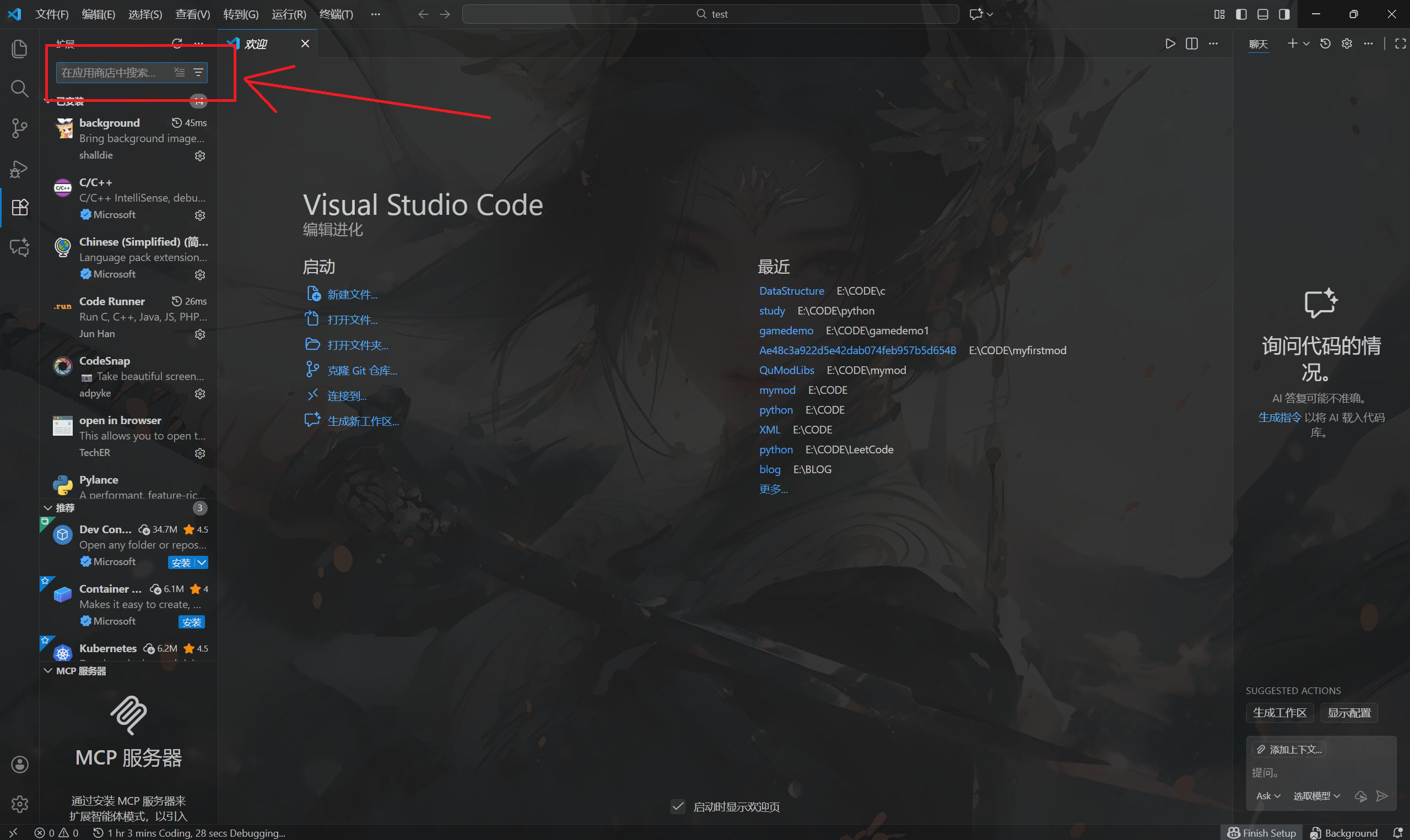The height and width of the screenshot is (840, 1410).
Task: Split the editor using the split icon
Action: pyautogui.click(x=1191, y=43)
